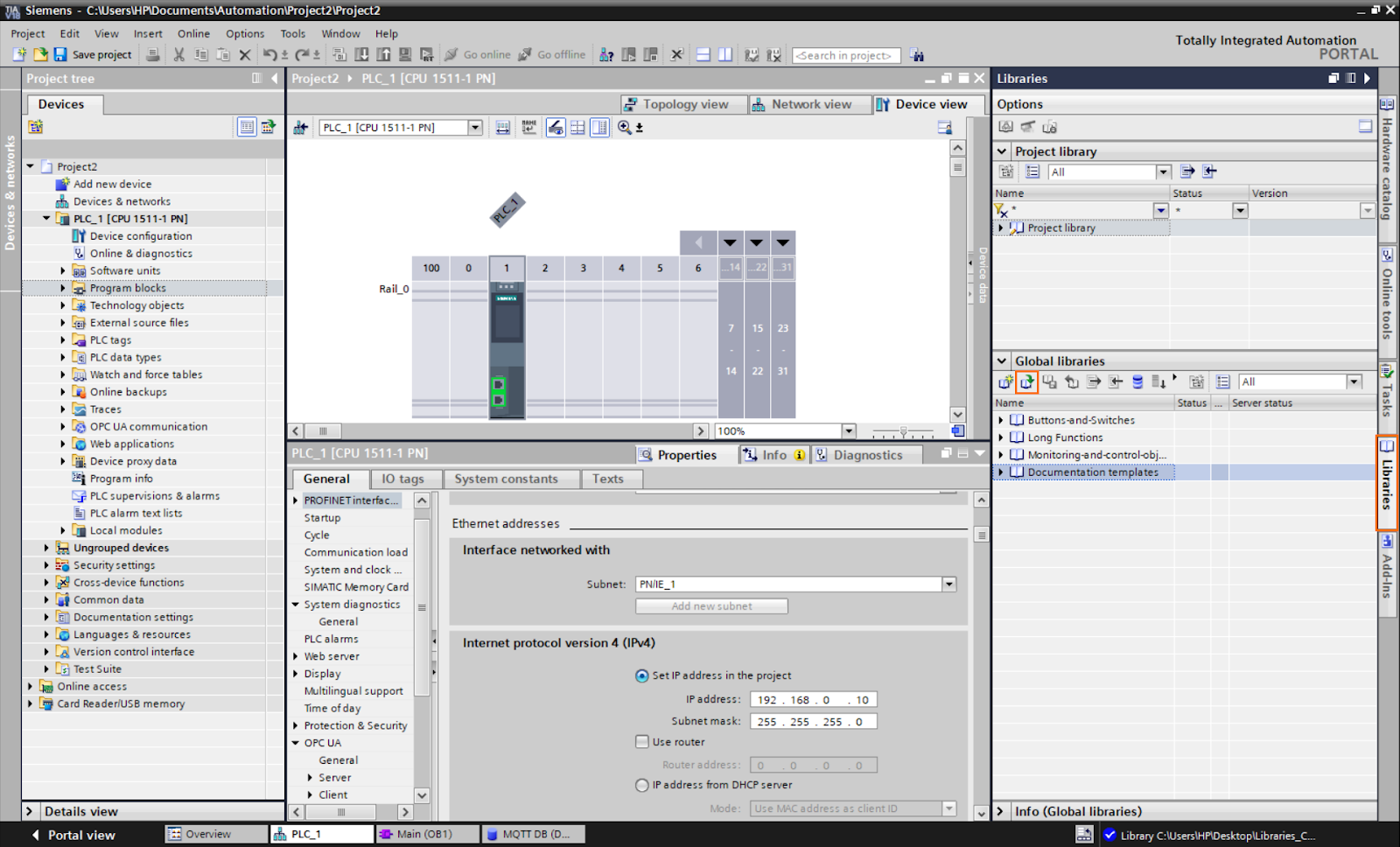Click the import library texts icon in Project library
The height and width of the screenshot is (847, 1400).
tap(1209, 171)
